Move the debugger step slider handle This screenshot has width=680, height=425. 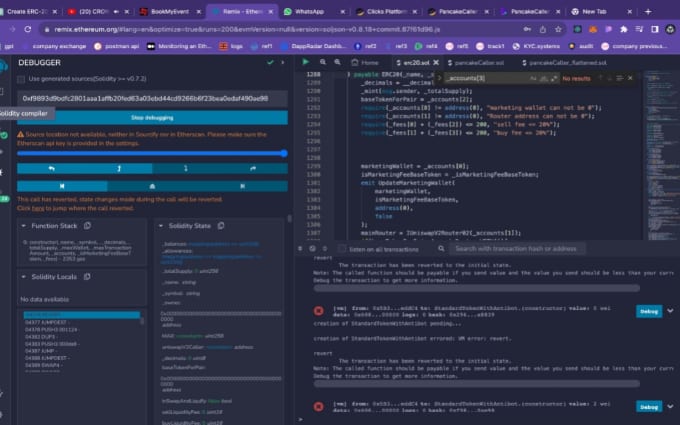coord(284,153)
